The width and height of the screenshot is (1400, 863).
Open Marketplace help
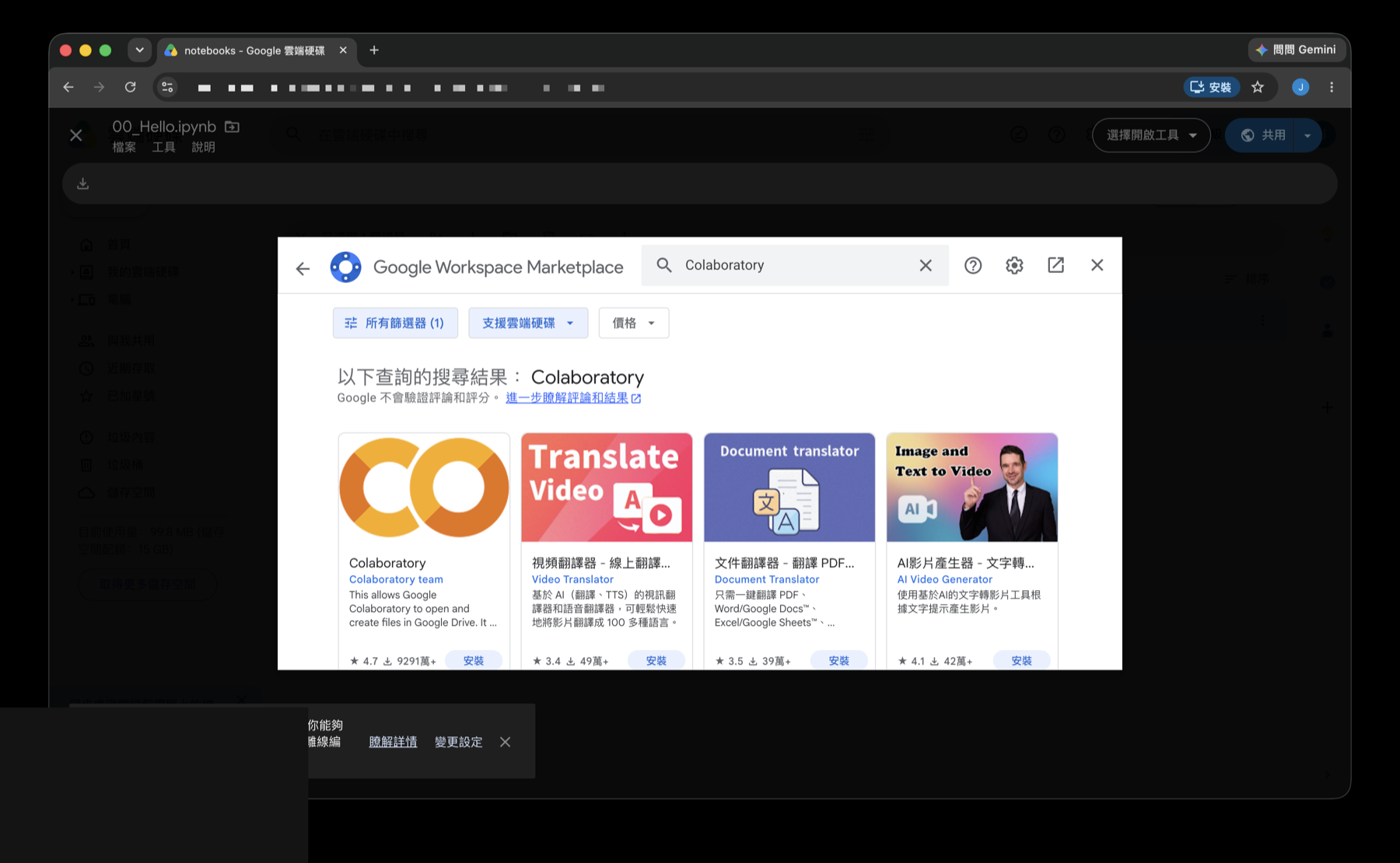(x=973, y=265)
